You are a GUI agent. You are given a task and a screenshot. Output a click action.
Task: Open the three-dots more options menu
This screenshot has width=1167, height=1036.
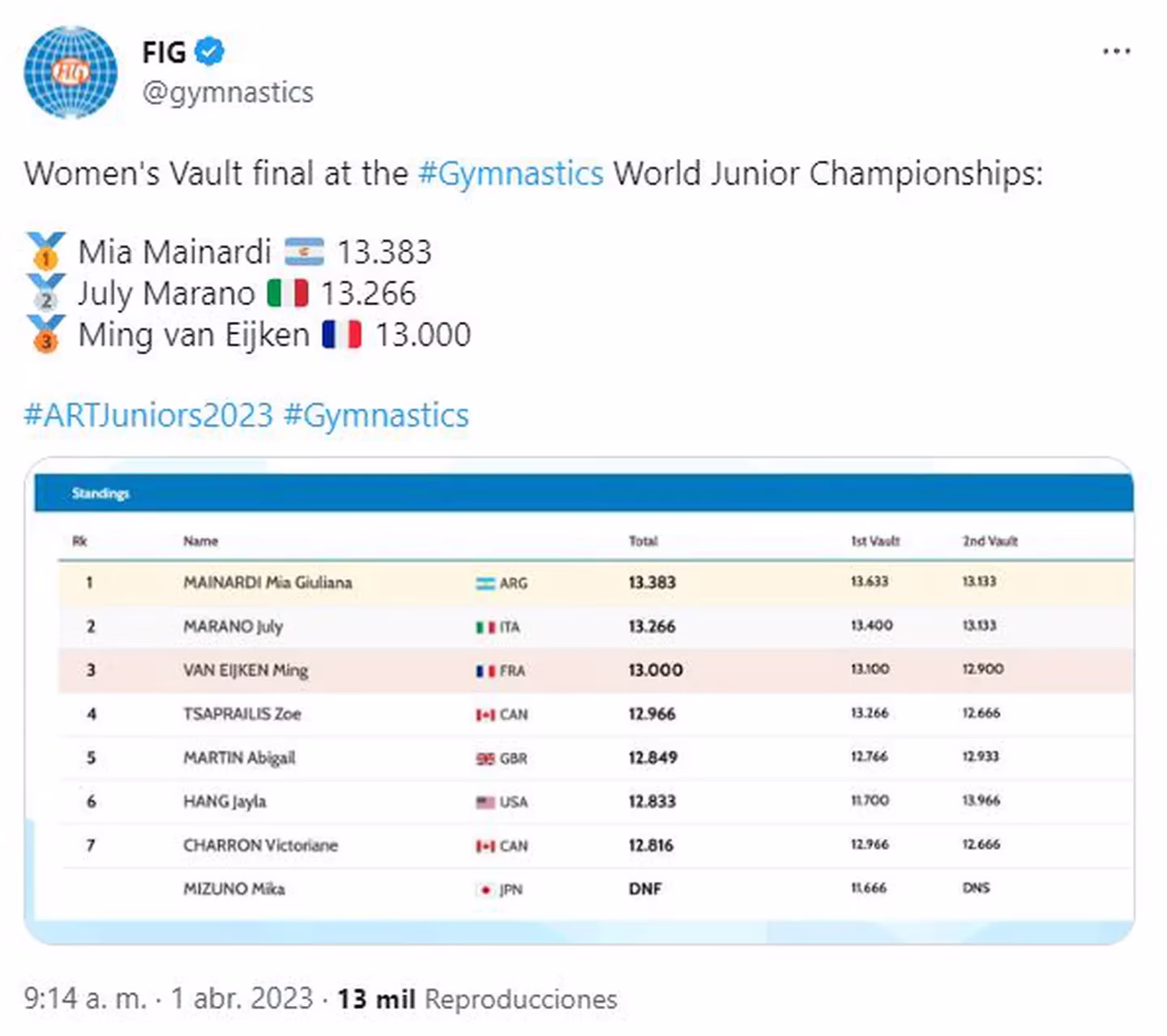[1116, 52]
